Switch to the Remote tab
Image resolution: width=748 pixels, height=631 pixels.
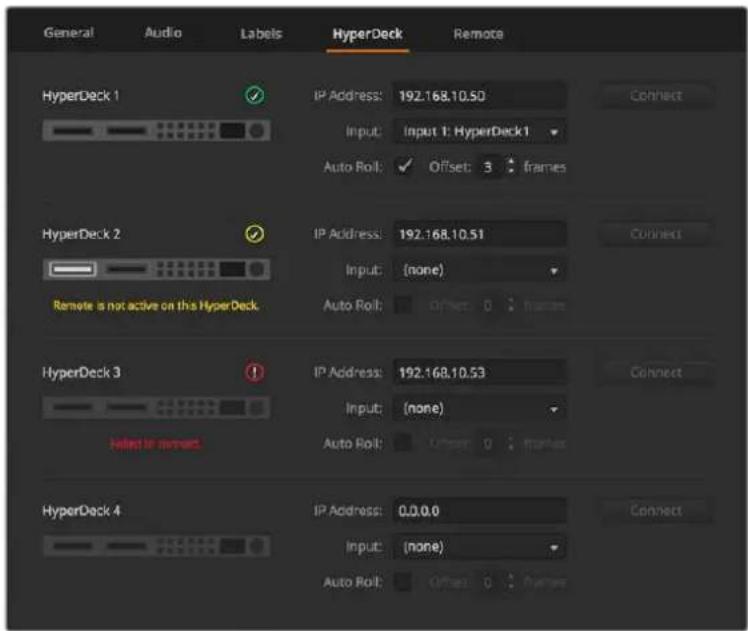click(x=478, y=34)
